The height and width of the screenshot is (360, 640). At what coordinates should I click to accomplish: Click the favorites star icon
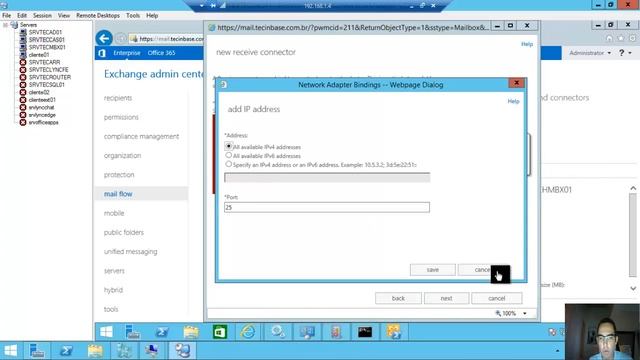click(621, 38)
